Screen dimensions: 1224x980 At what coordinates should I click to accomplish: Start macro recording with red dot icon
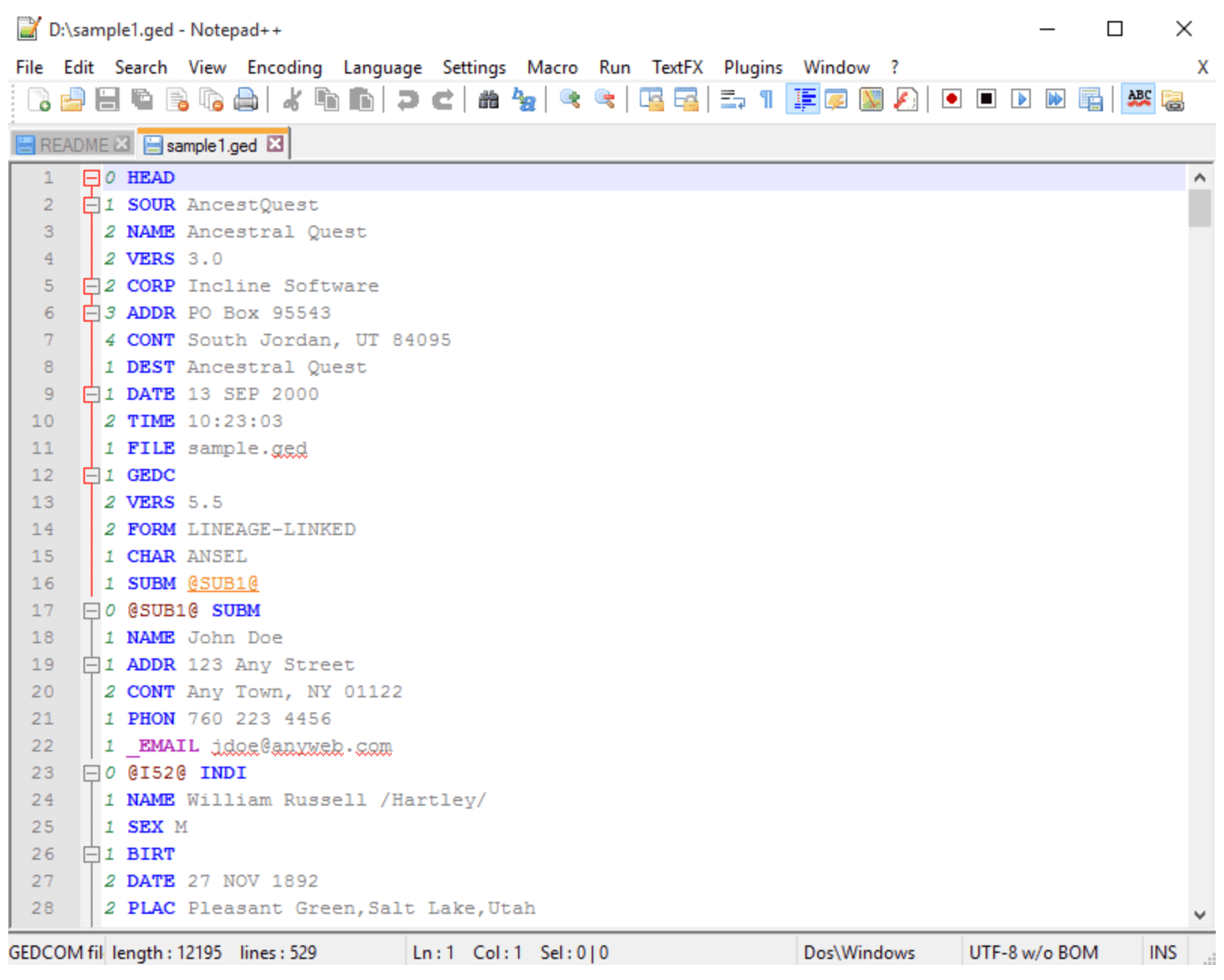point(952,99)
